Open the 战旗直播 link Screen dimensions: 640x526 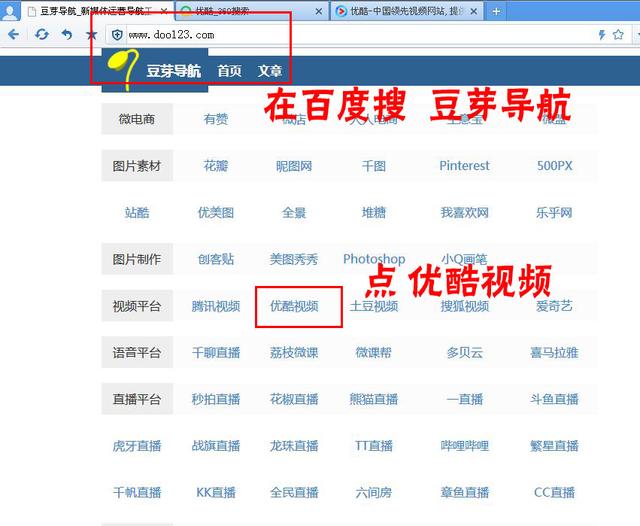(216, 446)
